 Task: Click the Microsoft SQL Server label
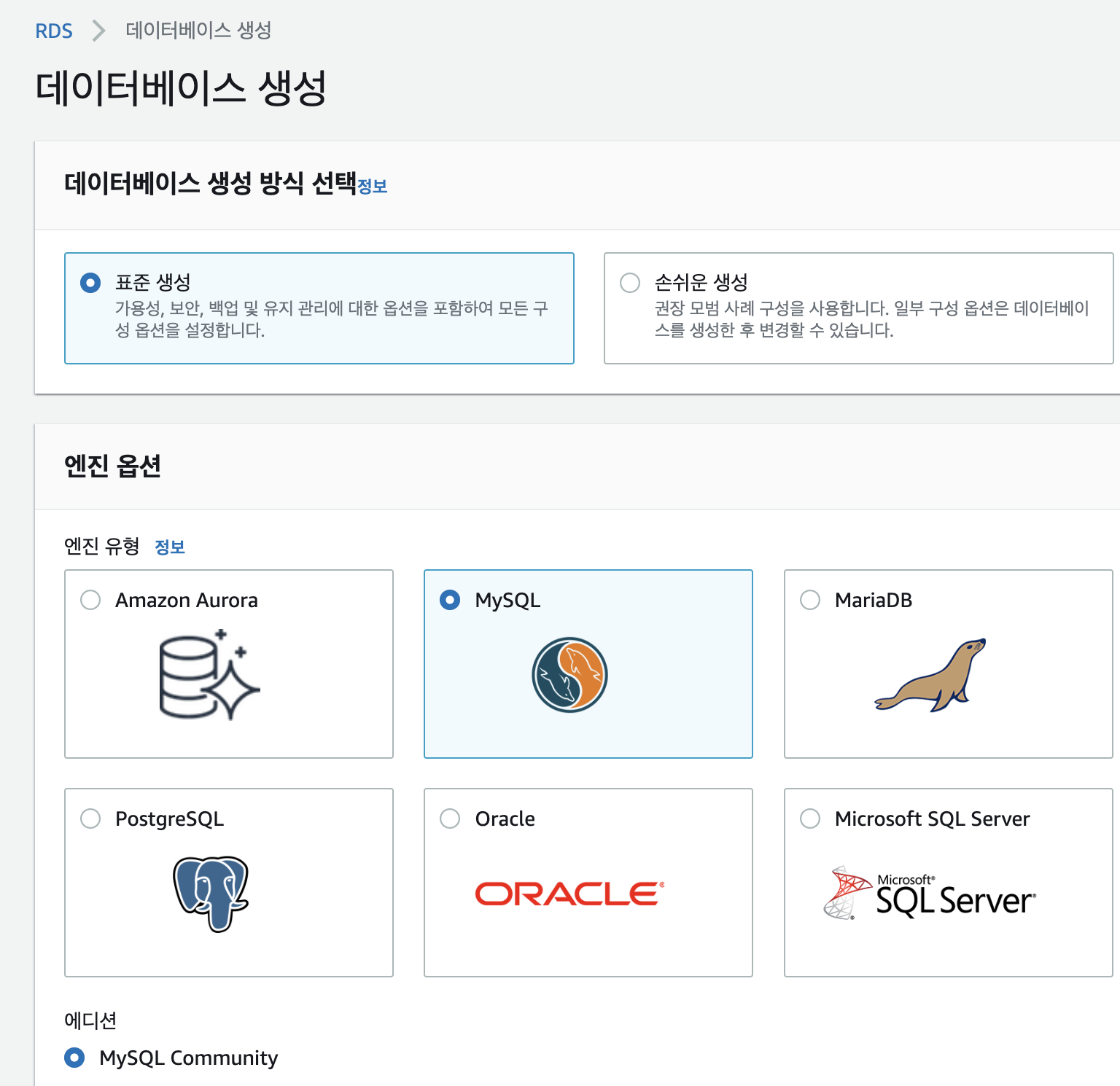[x=932, y=819]
